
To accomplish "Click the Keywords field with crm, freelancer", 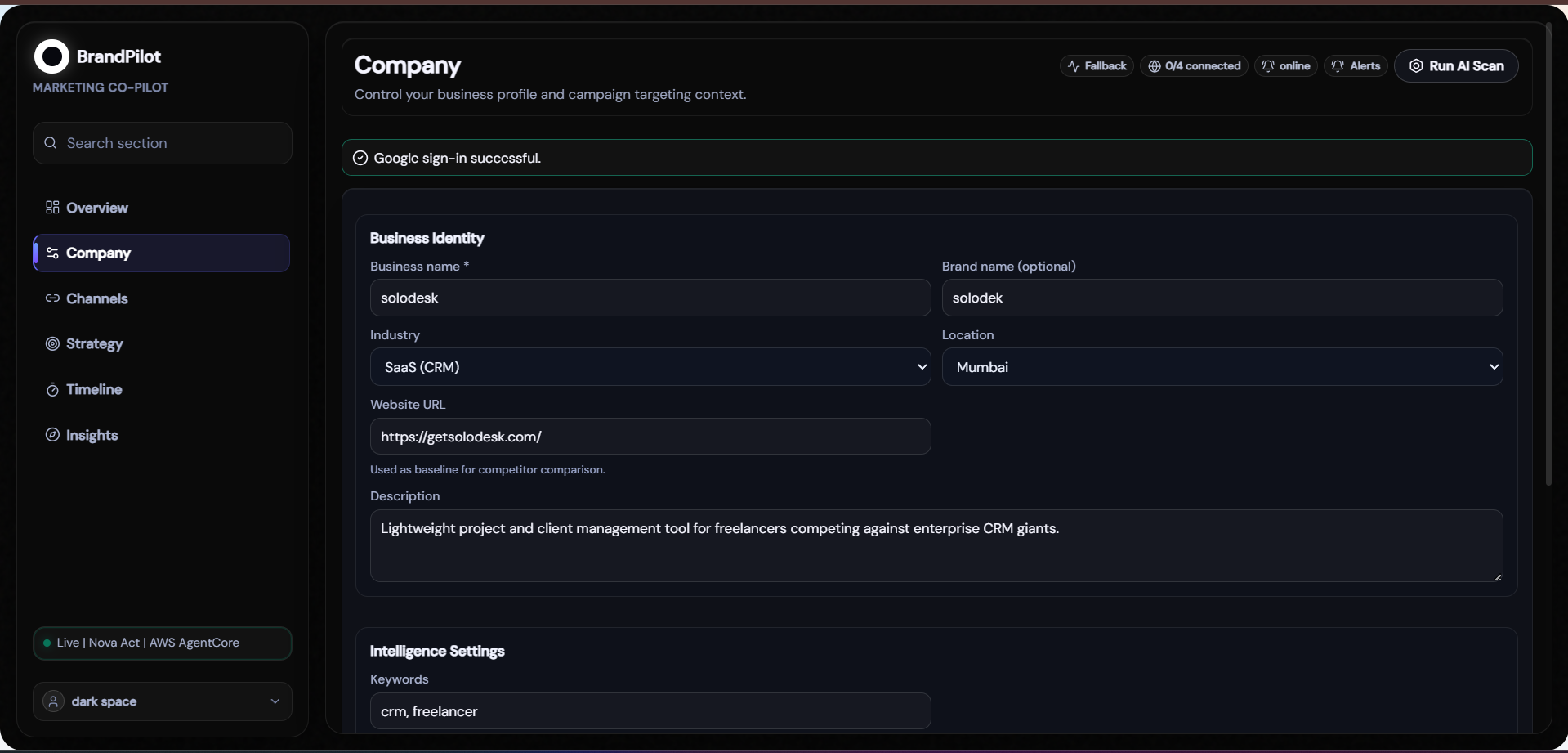I will tap(650, 711).
